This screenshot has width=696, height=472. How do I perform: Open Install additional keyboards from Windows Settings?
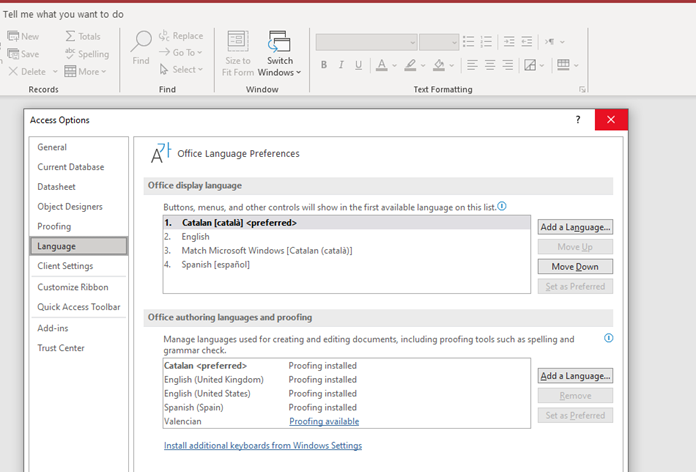point(263,446)
